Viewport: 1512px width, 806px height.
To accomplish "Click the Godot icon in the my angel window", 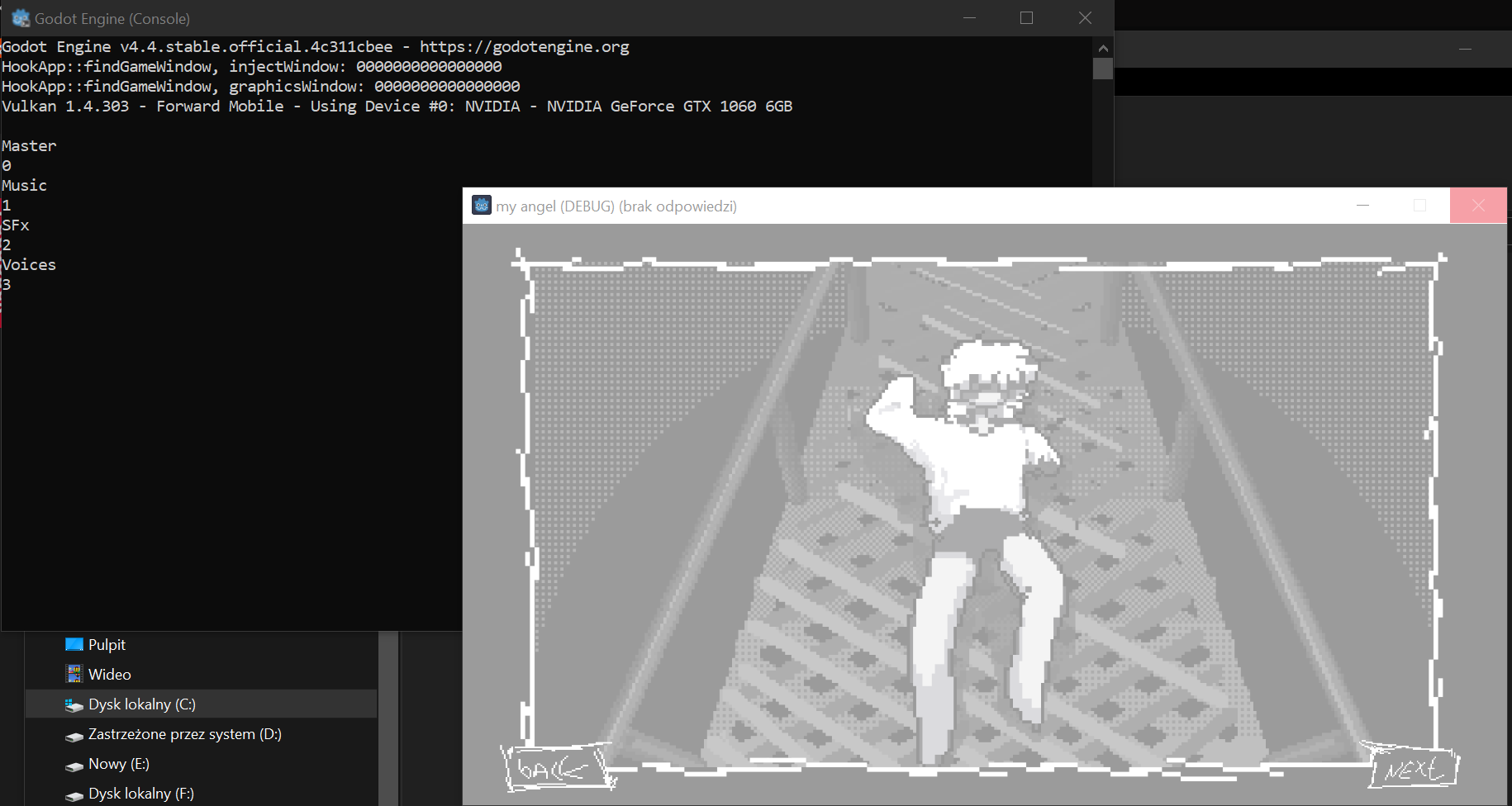I will (482, 205).
